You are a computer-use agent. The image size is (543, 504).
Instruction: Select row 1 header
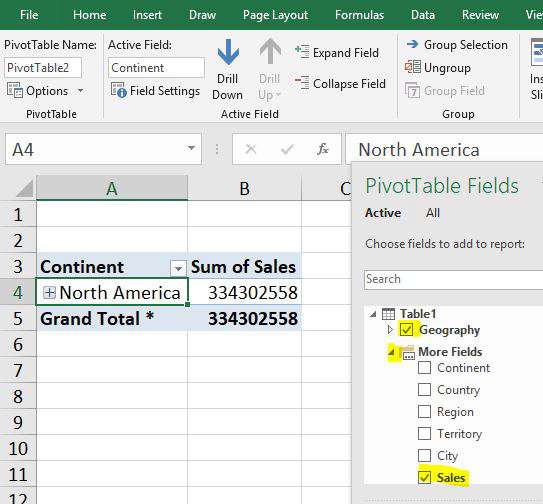click(x=18, y=214)
